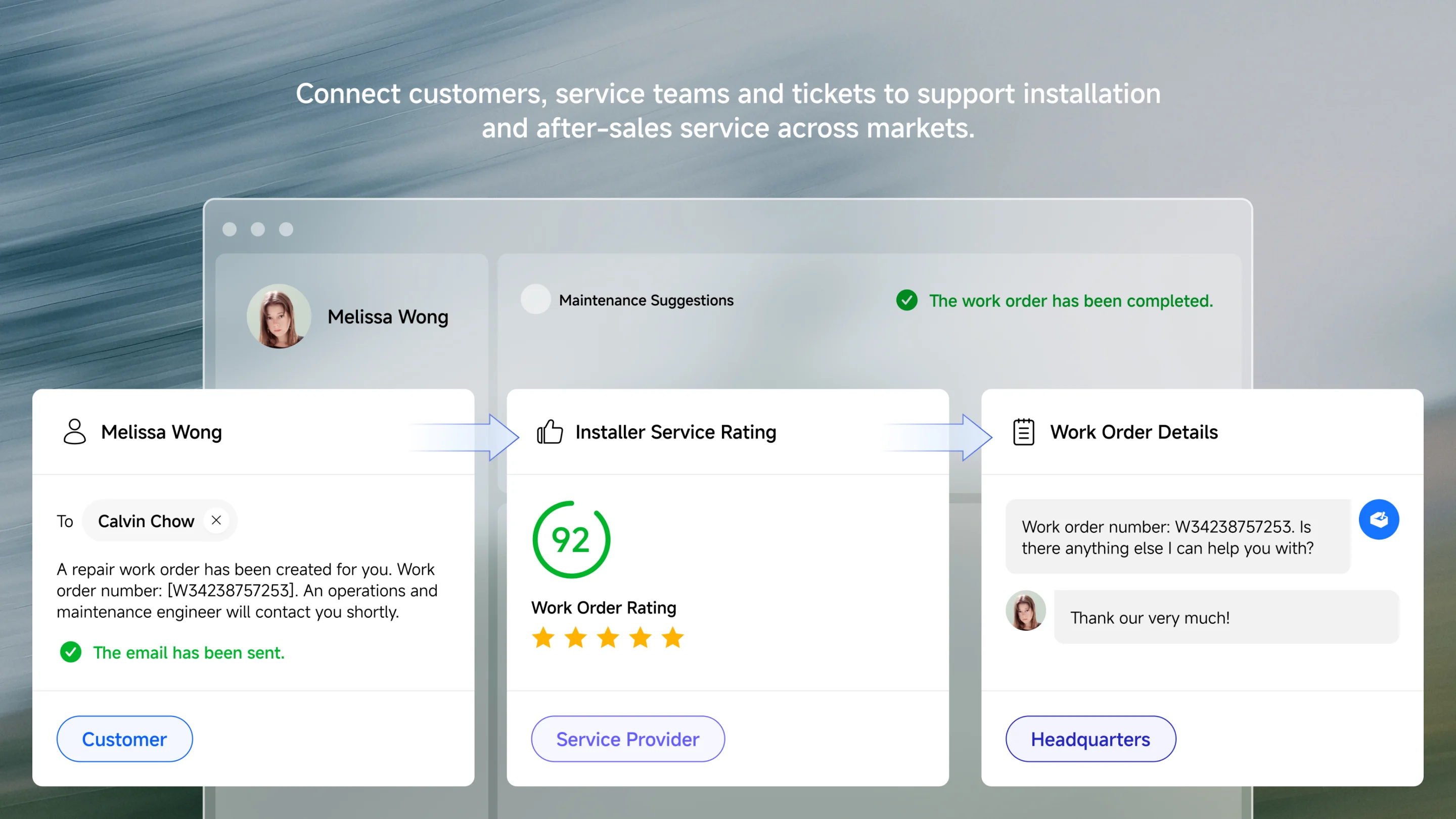Click the second rating star
Viewport: 1456px width, 819px height.
coord(576,638)
